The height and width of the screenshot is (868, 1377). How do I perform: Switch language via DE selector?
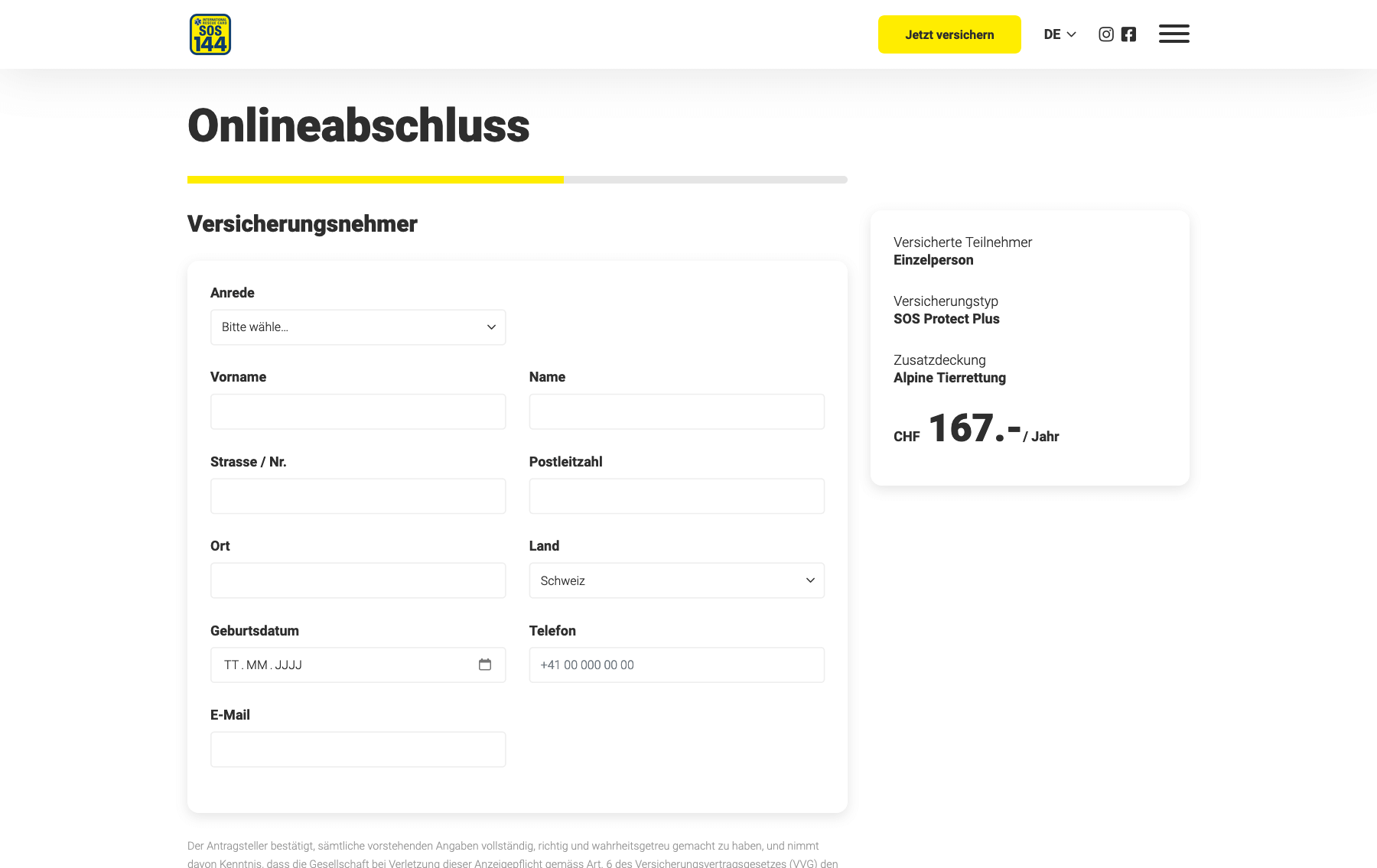click(1060, 34)
